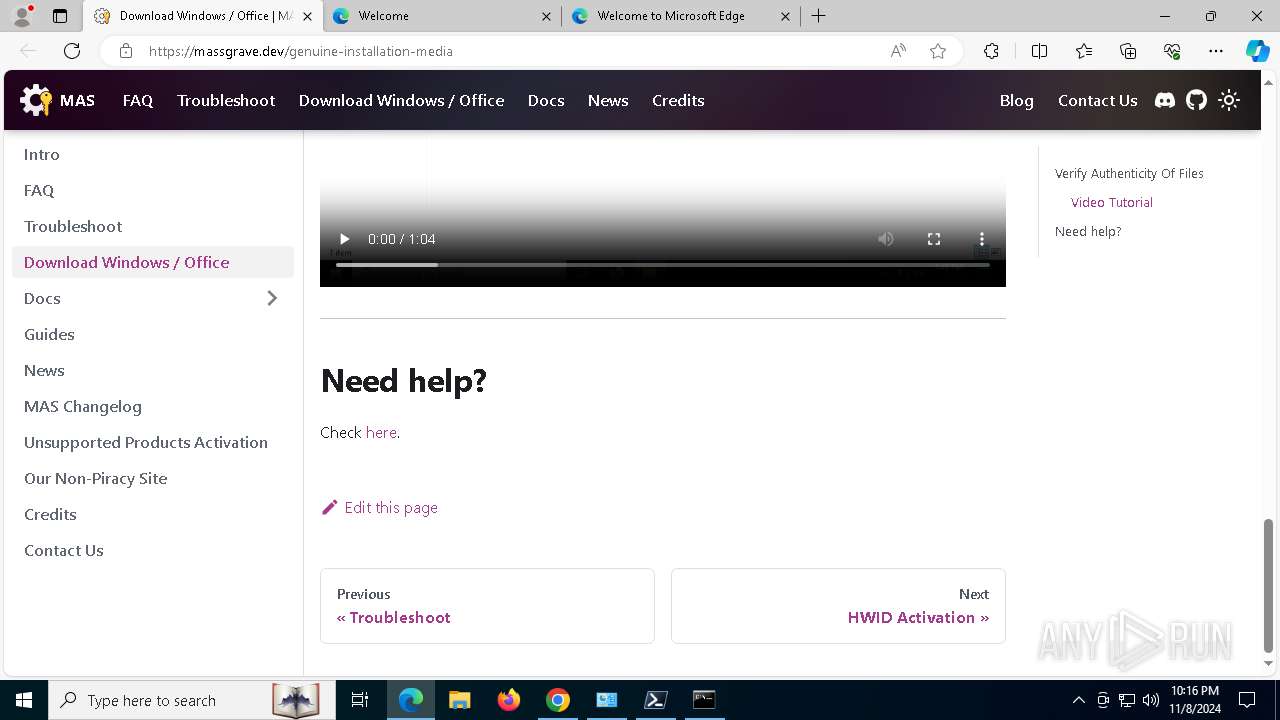Image resolution: width=1280 pixels, height=720 pixels.
Task: Open PowerShell from the taskbar
Action: [656, 700]
